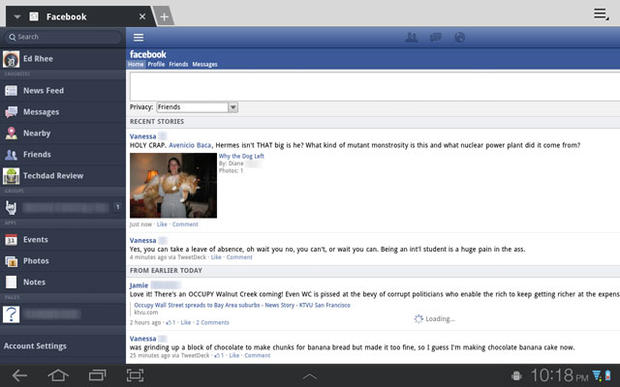Open Nearby in sidebar
620x387 pixels.
63,133
